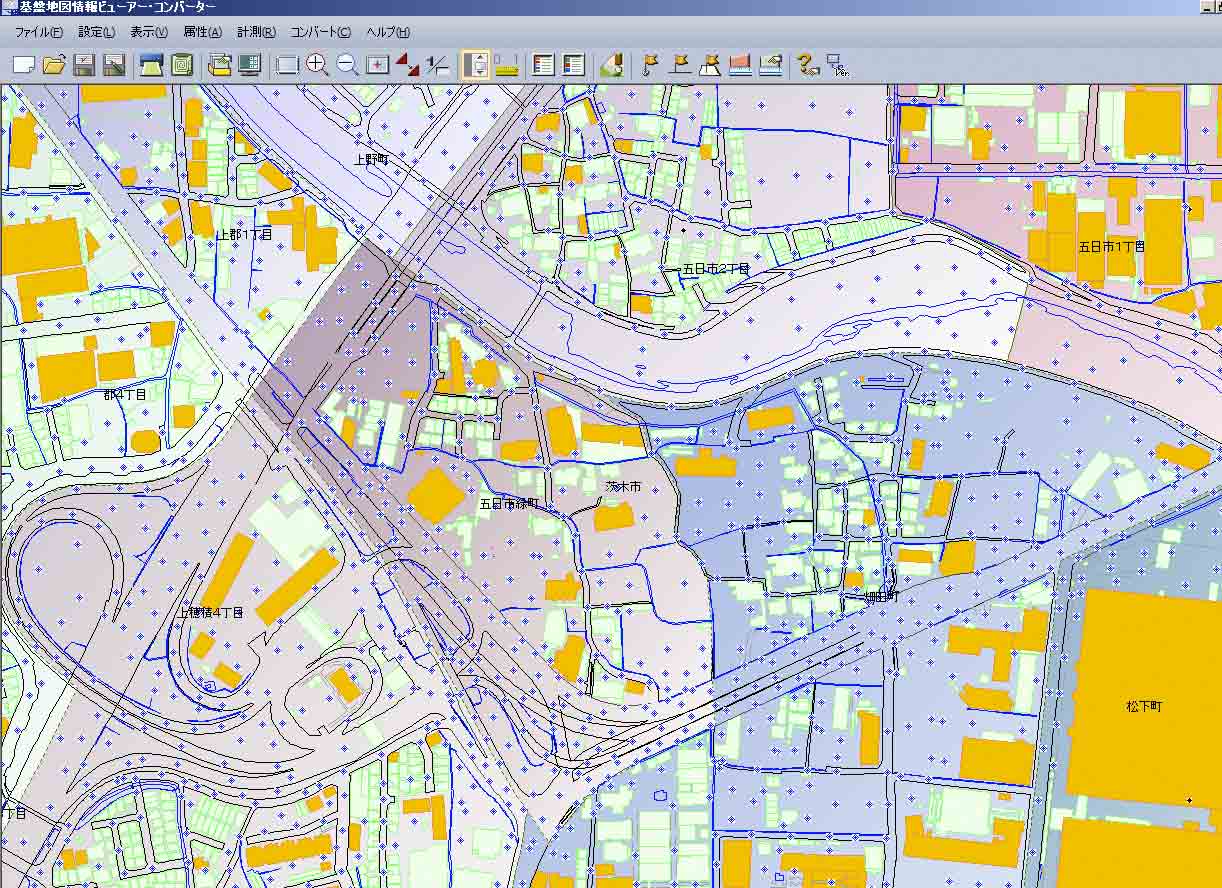Click the green contour map icon
Image resolution: width=1222 pixels, height=888 pixels.
[x=181, y=65]
